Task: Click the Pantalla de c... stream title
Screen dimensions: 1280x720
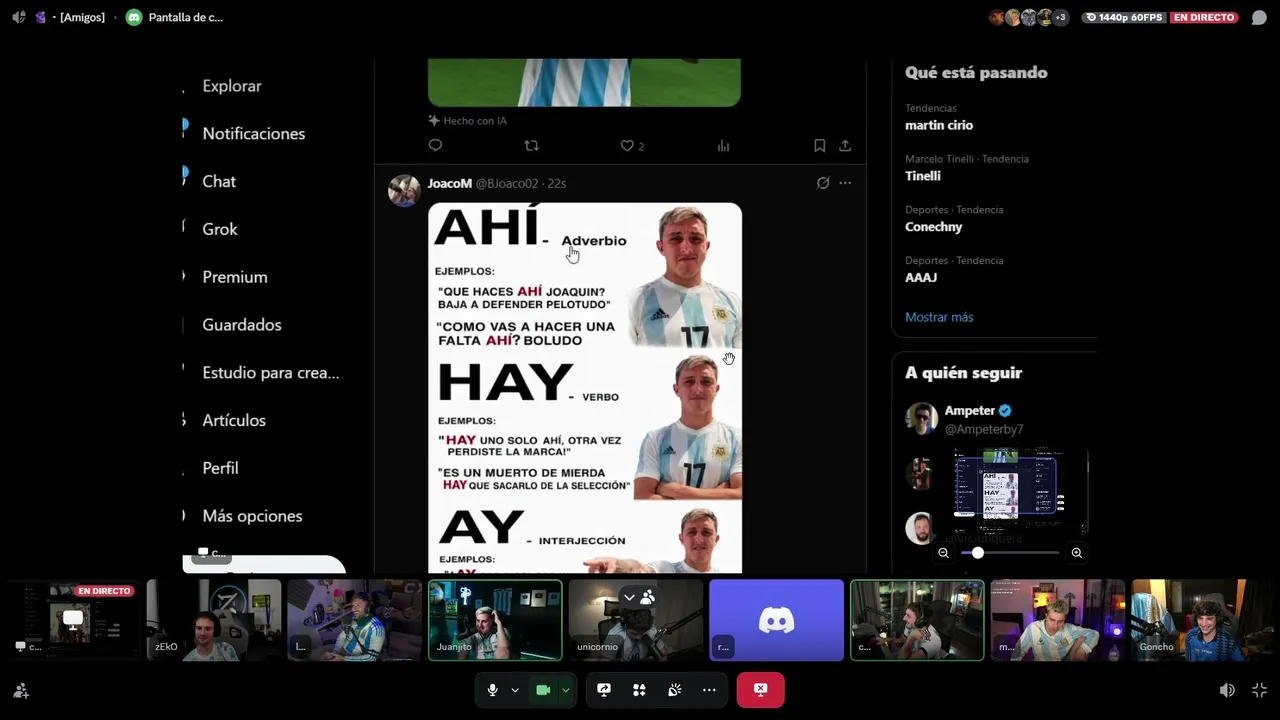Action: click(x=185, y=17)
